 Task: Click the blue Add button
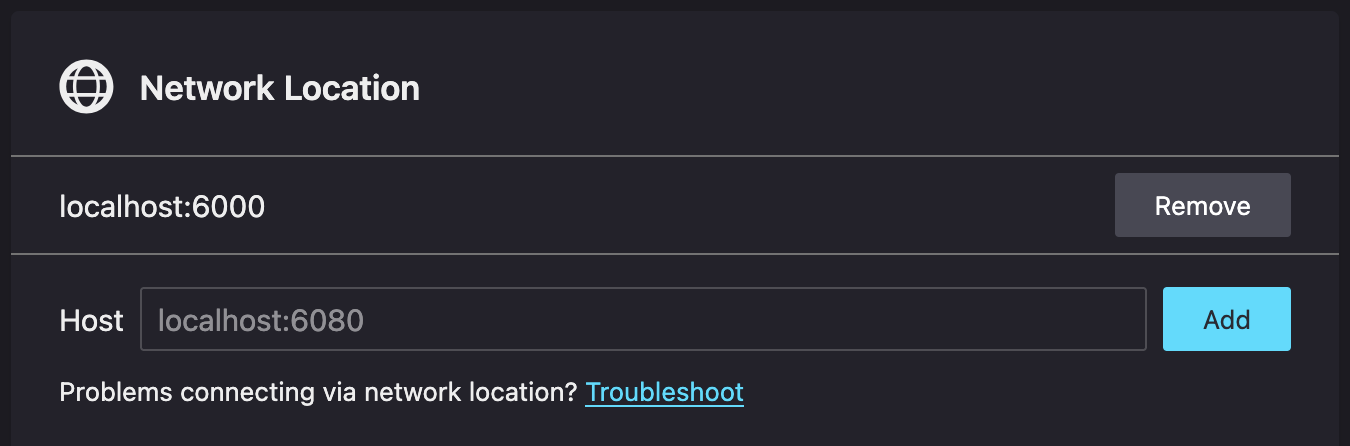[1226, 319]
